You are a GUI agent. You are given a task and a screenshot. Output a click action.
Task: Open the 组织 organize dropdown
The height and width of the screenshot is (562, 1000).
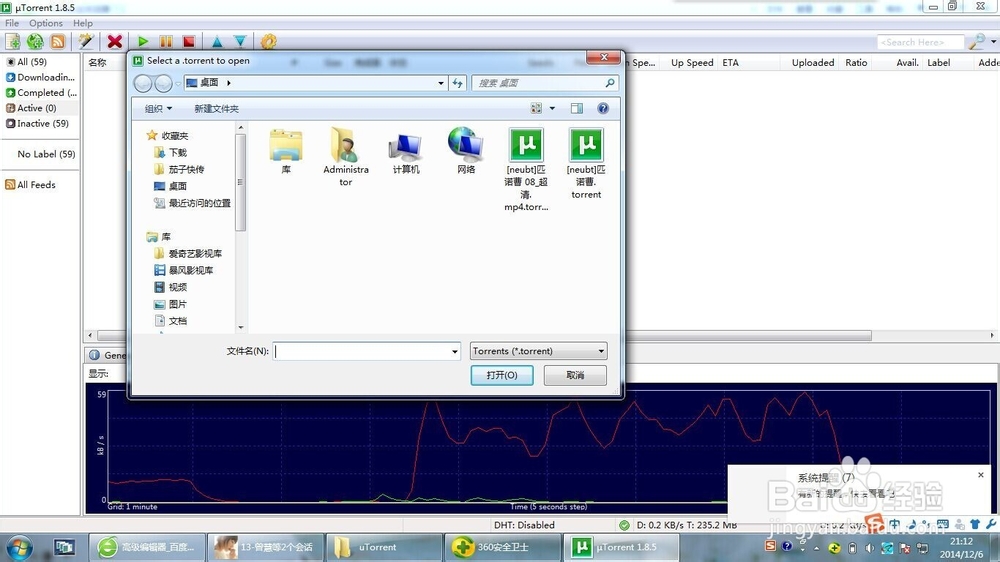click(158, 109)
